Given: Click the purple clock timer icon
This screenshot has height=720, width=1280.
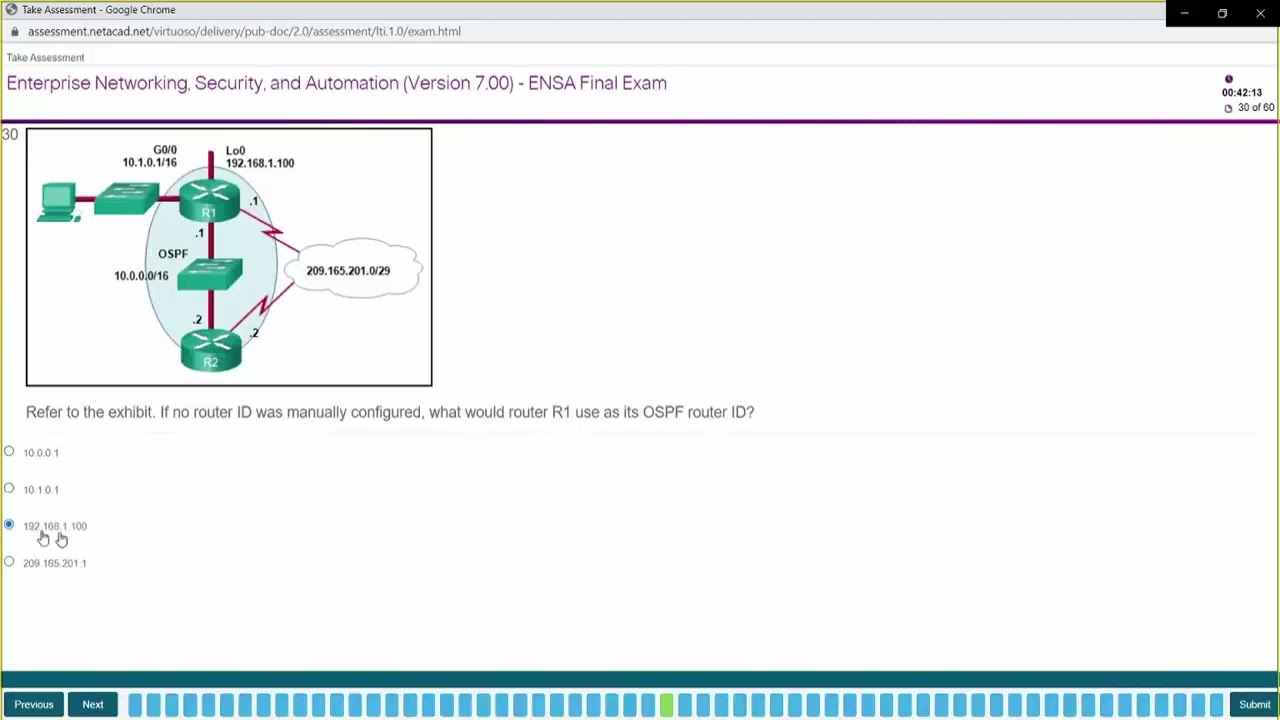Looking at the screenshot, I should pos(1229,79).
